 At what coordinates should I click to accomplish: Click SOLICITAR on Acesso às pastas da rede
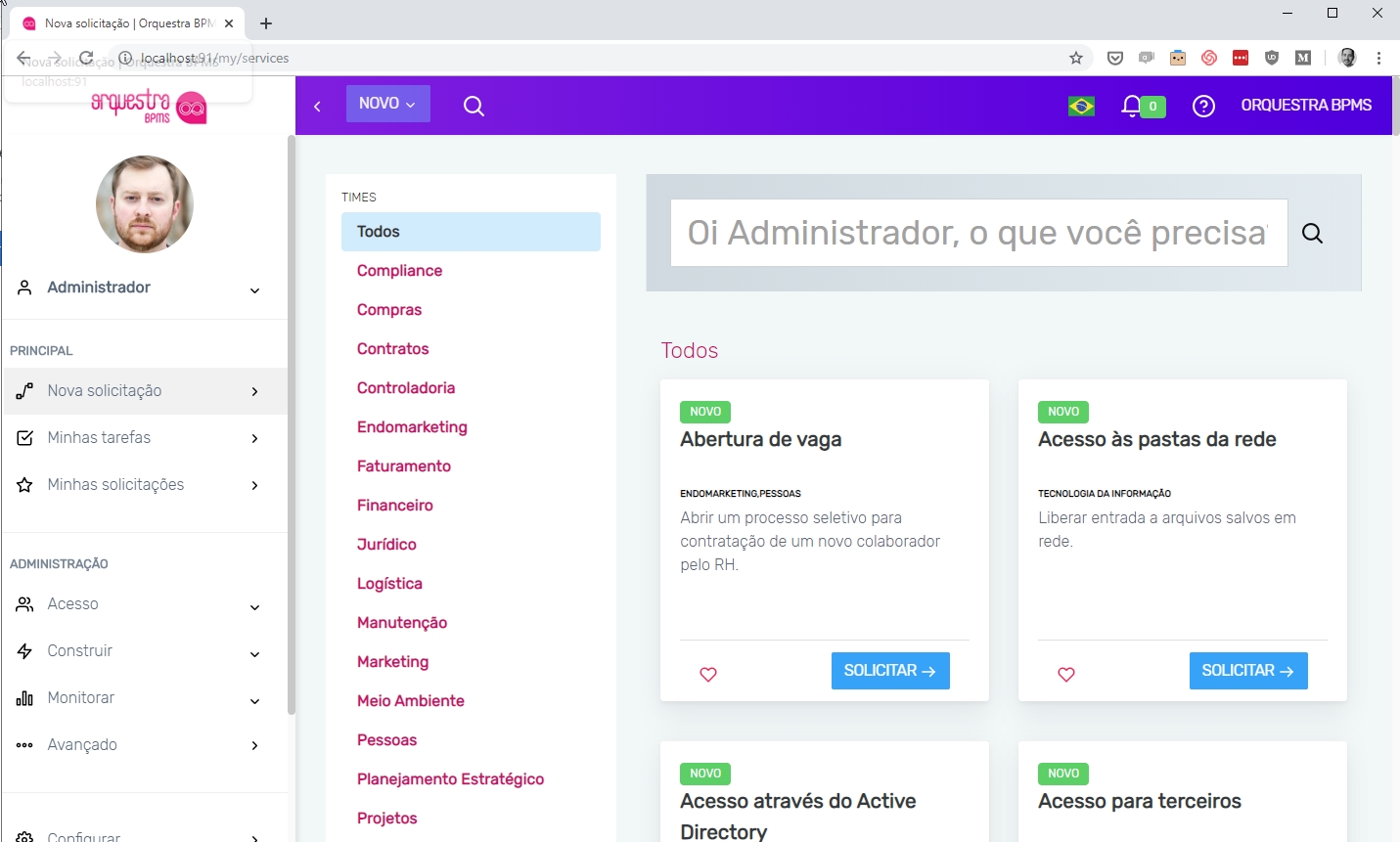1247,671
